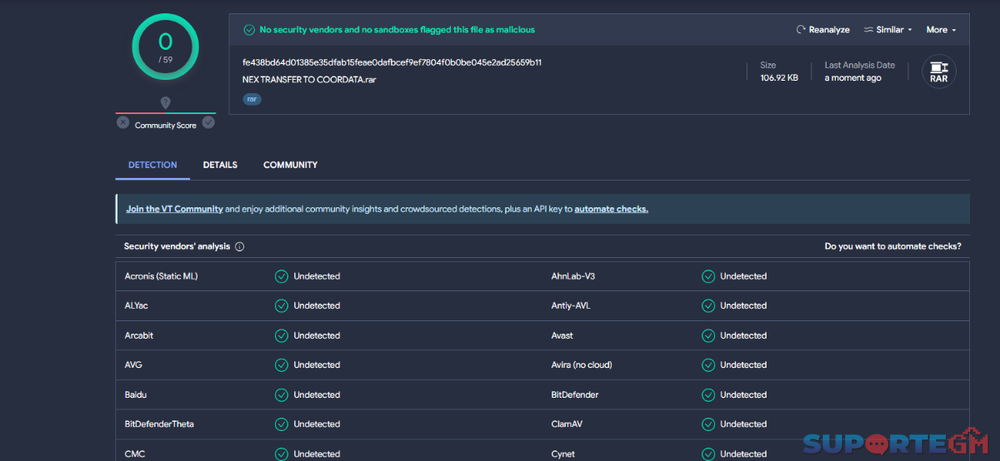Open the Similar dropdown menu
Screen dimensions: 1000x461
[x=888, y=30]
